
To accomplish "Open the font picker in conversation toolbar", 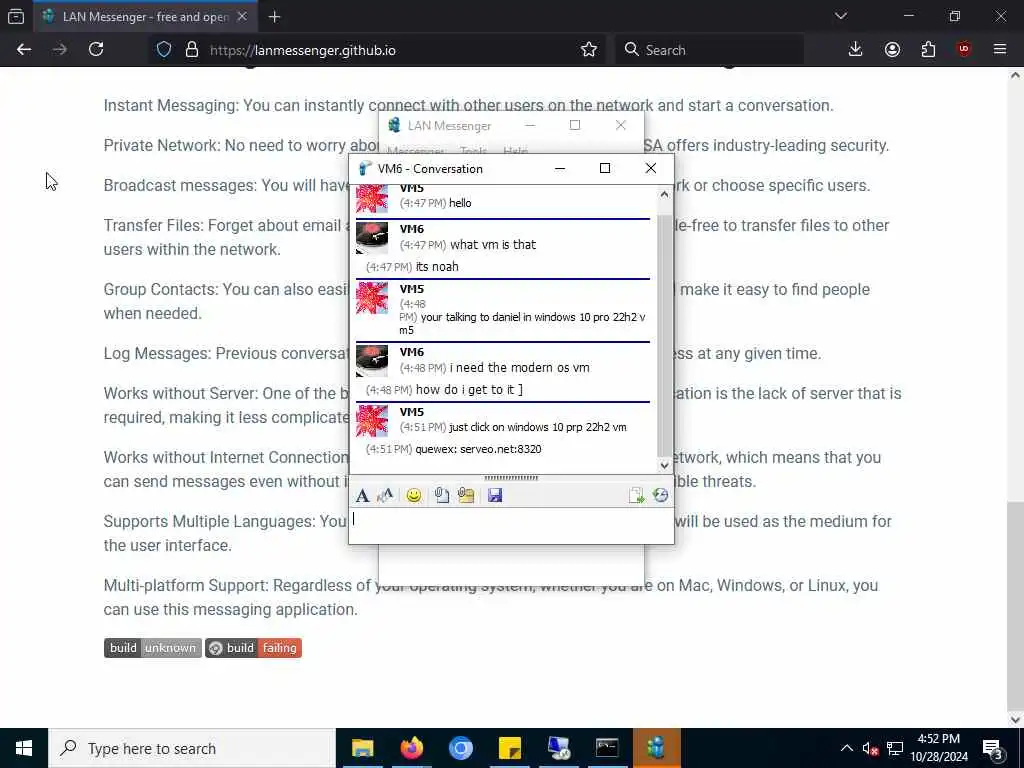I will [362, 496].
